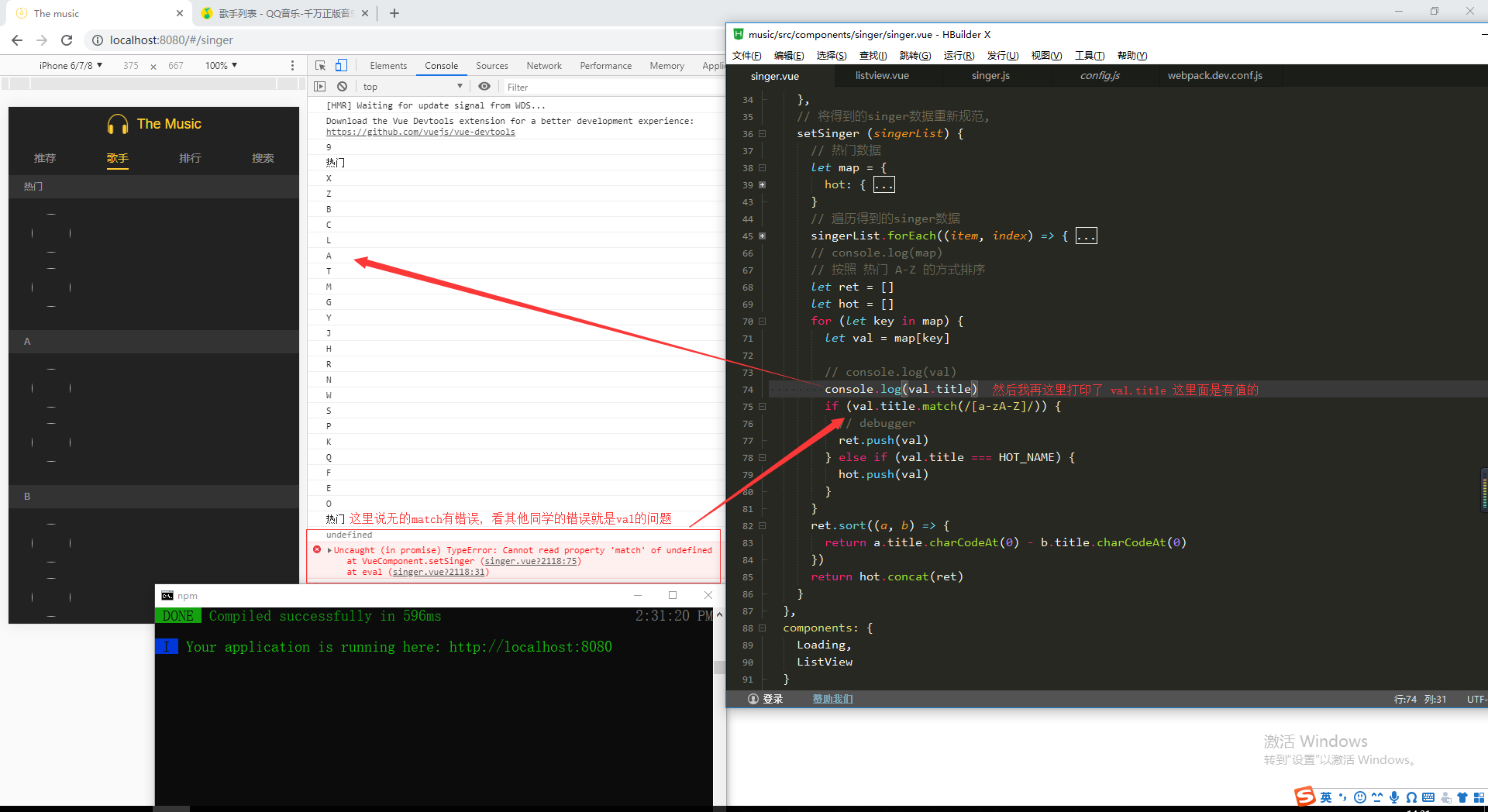
Task: Open the Sogou toolbox grid icon
Action: pos(1479,797)
